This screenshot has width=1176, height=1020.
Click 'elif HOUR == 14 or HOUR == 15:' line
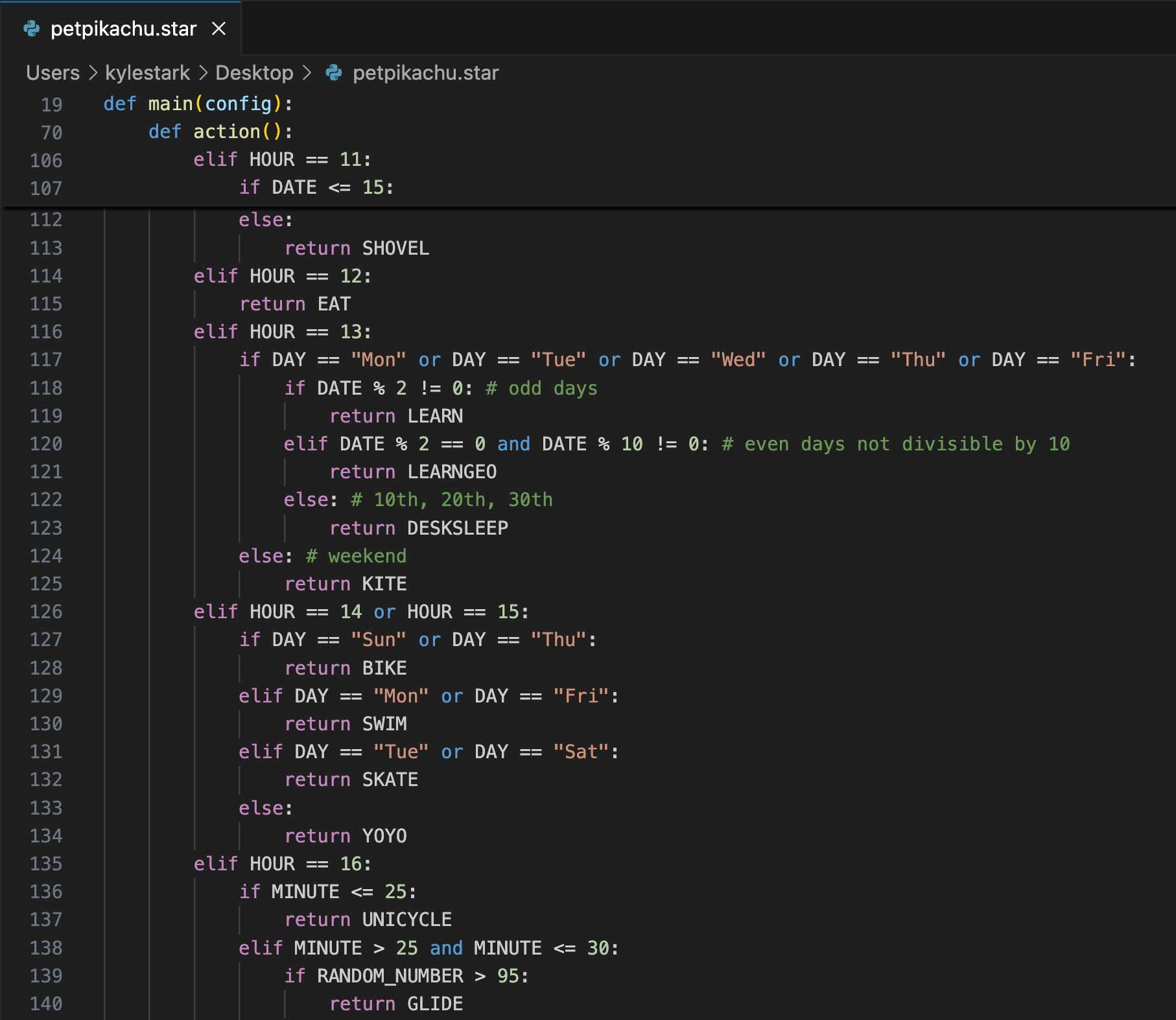361,612
